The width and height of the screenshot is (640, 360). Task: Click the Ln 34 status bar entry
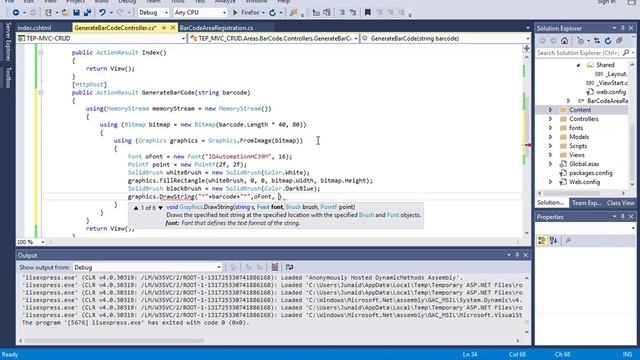pos(470,354)
